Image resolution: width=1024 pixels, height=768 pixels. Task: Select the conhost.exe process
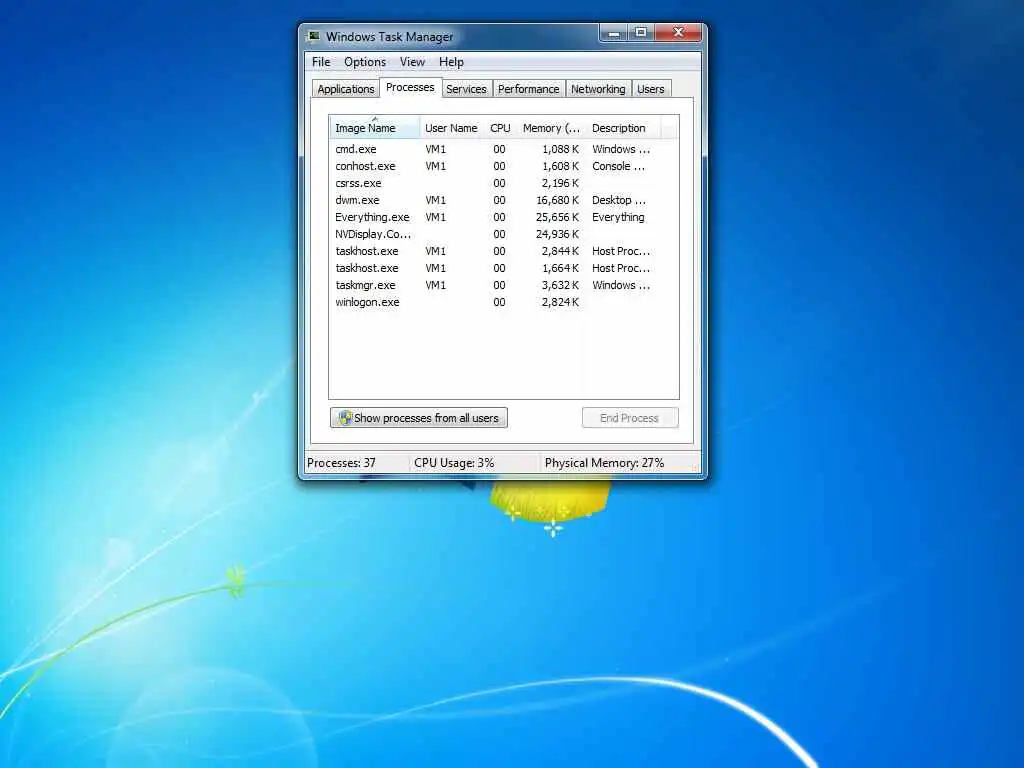click(504, 166)
